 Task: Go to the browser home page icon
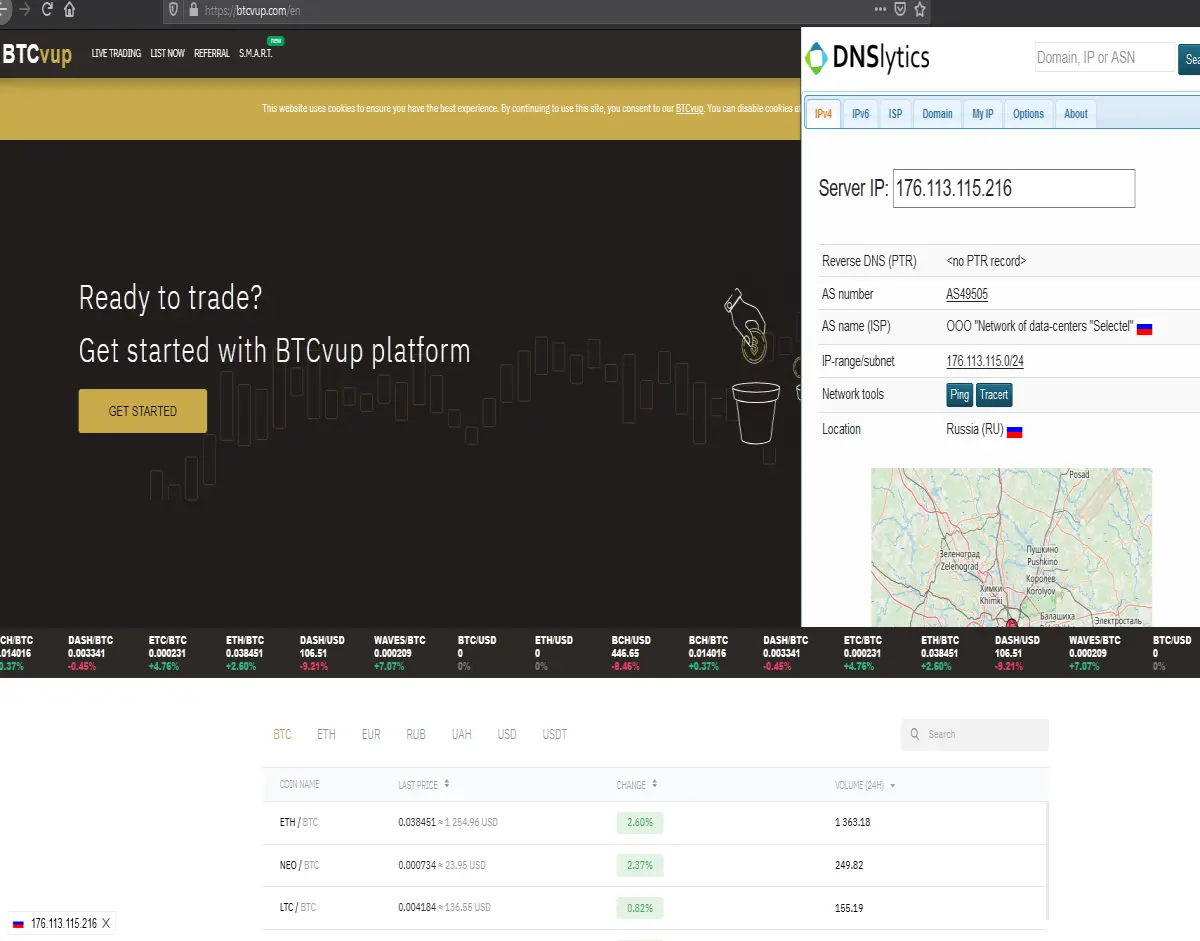pos(69,9)
